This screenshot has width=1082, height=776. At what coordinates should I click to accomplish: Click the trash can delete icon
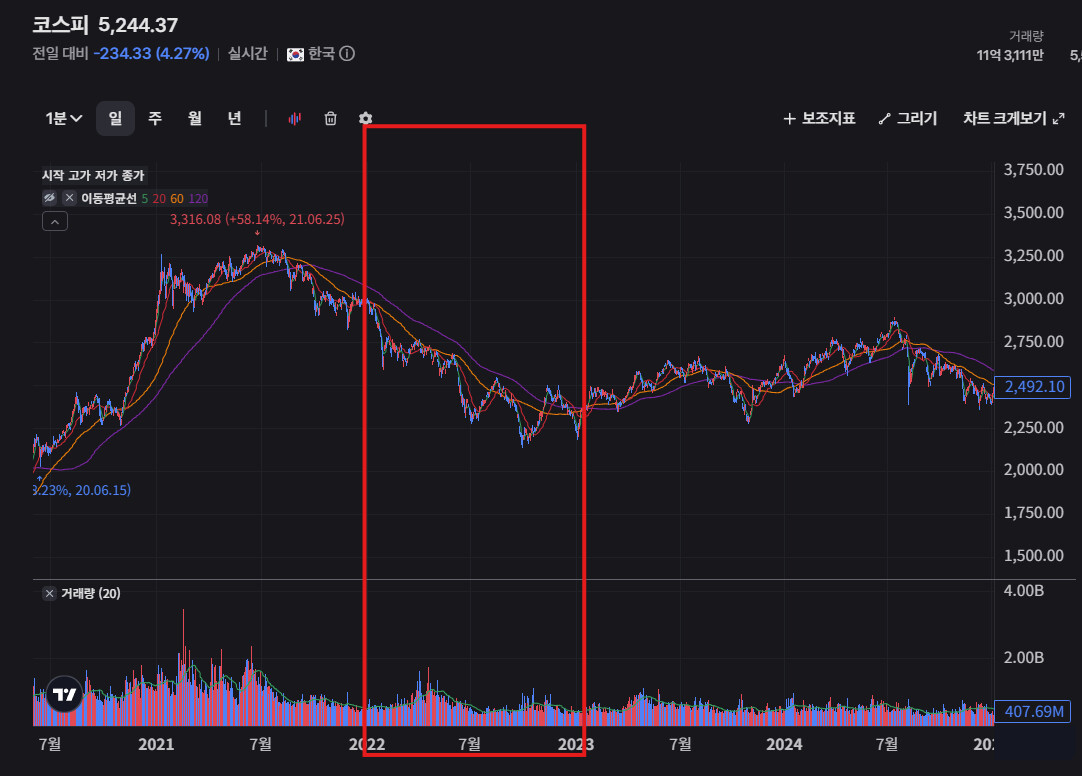pyautogui.click(x=331, y=119)
